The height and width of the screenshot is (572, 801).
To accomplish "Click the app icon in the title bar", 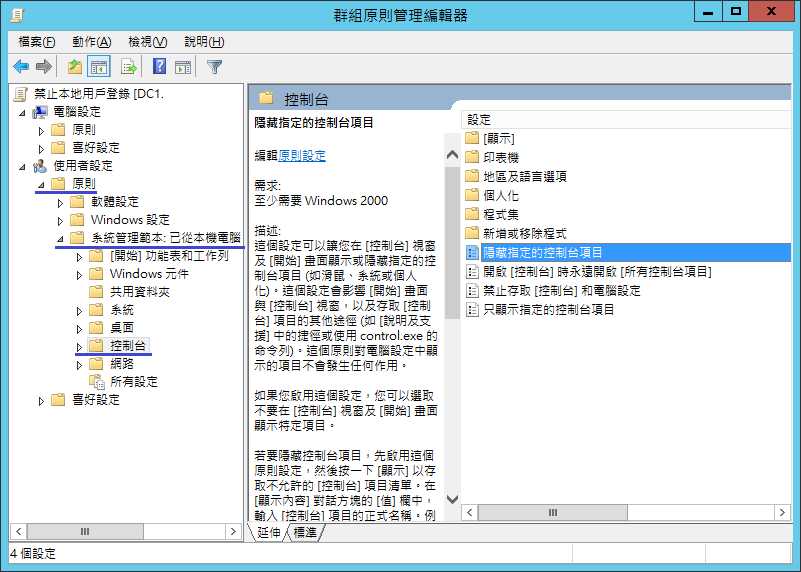I will point(17,15).
